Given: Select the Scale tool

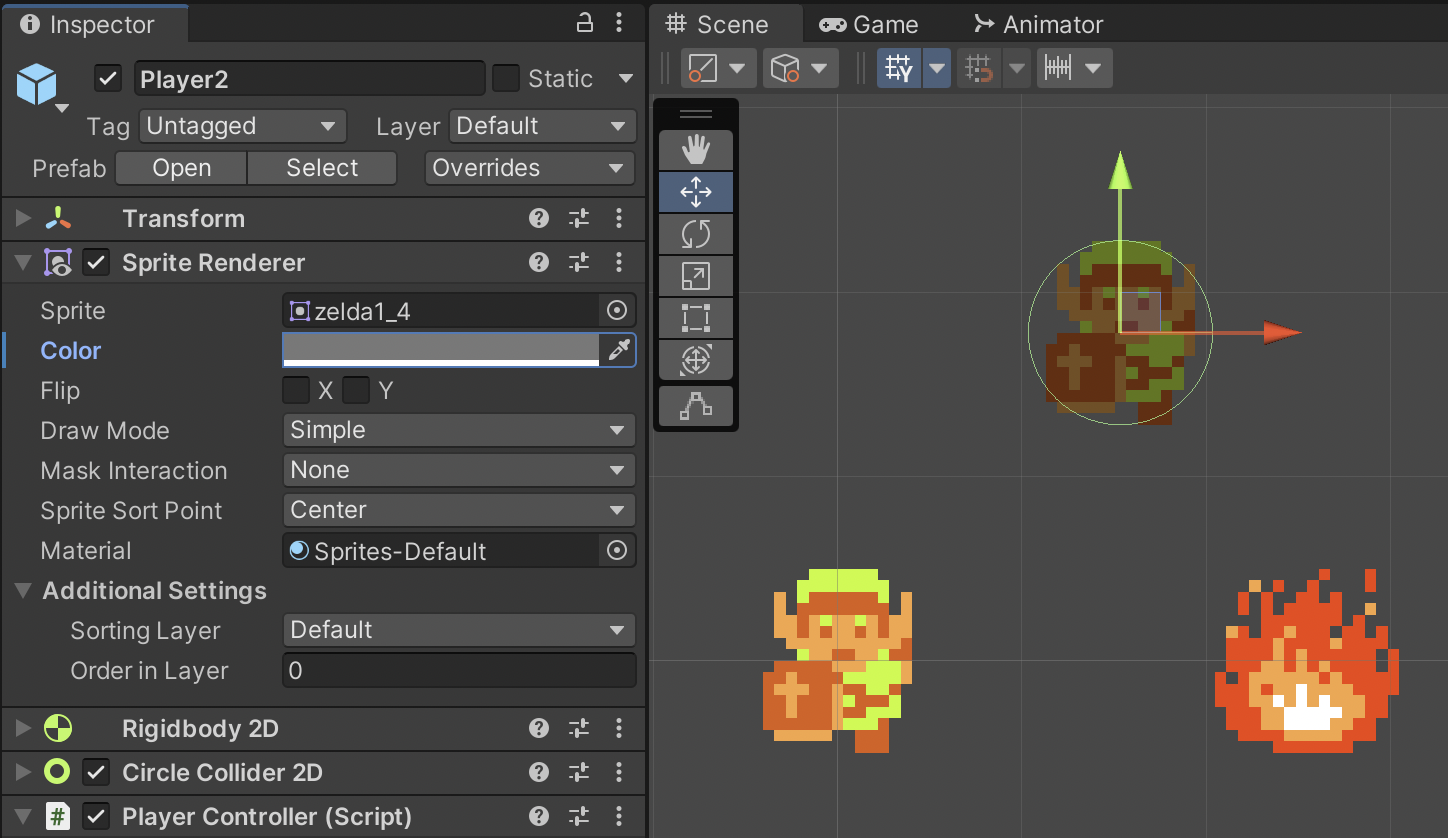Looking at the screenshot, I should 695,277.
